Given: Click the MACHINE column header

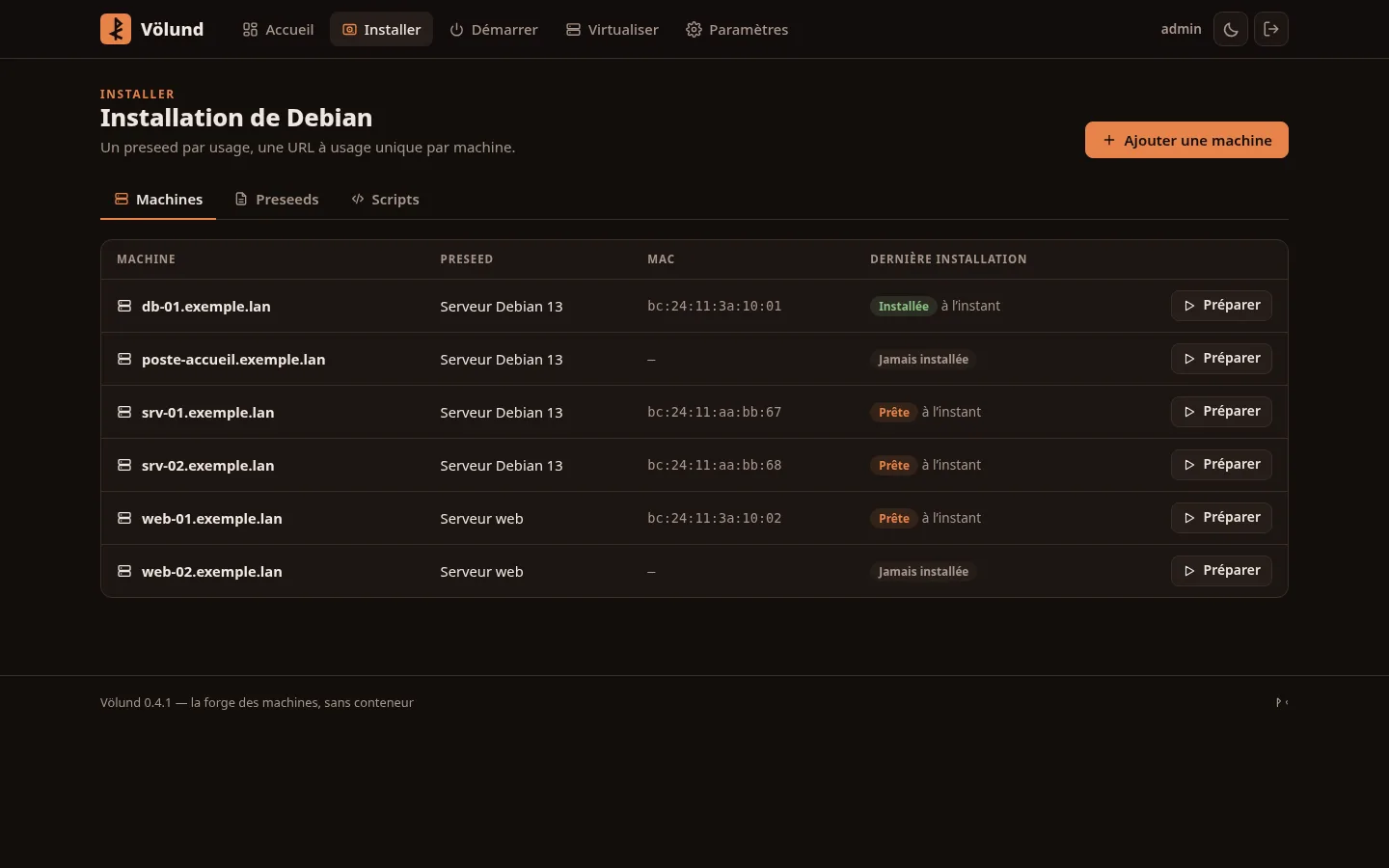Looking at the screenshot, I should coord(146,259).
